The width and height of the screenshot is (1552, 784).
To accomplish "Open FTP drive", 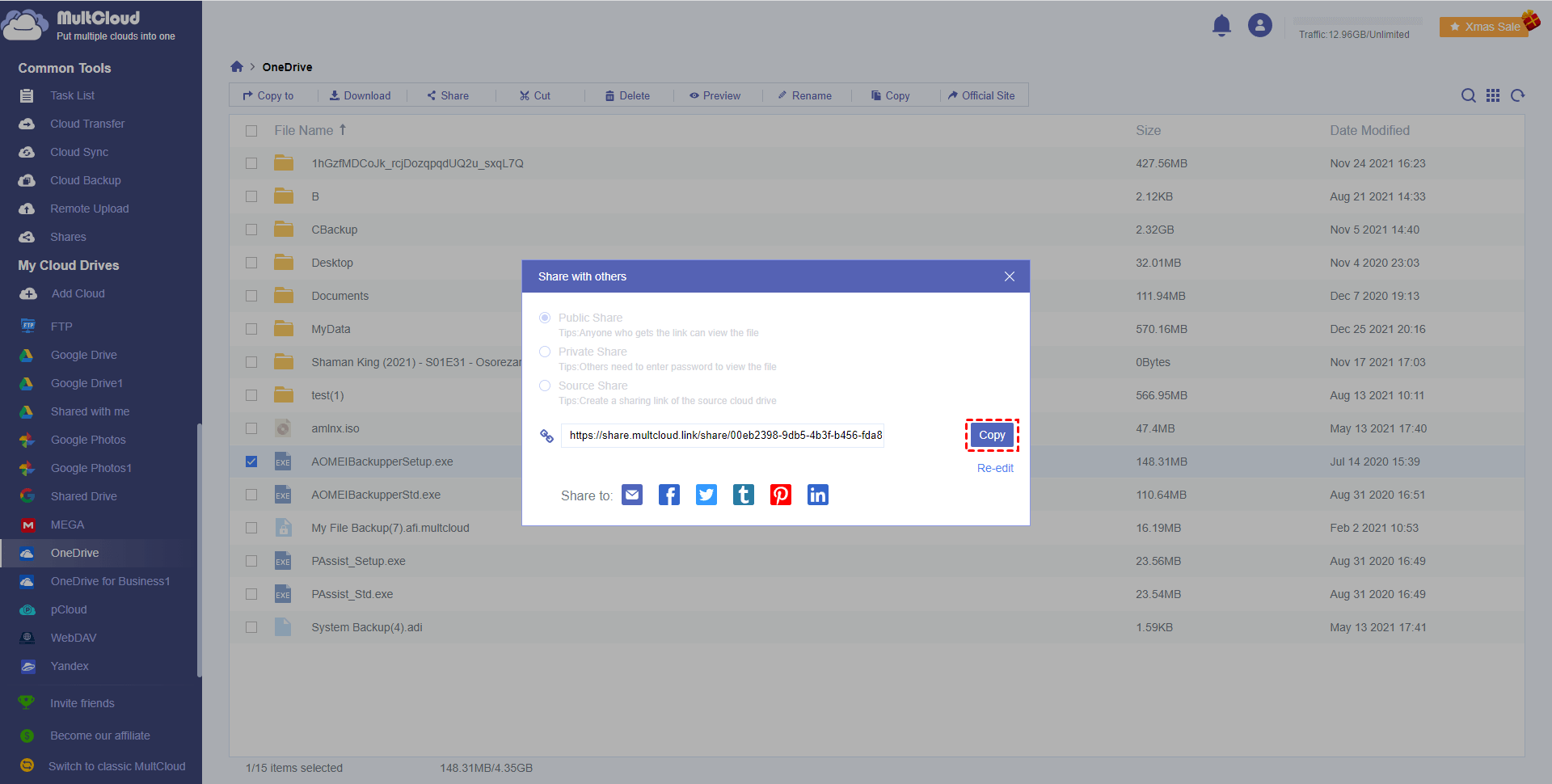I will [61, 327].
